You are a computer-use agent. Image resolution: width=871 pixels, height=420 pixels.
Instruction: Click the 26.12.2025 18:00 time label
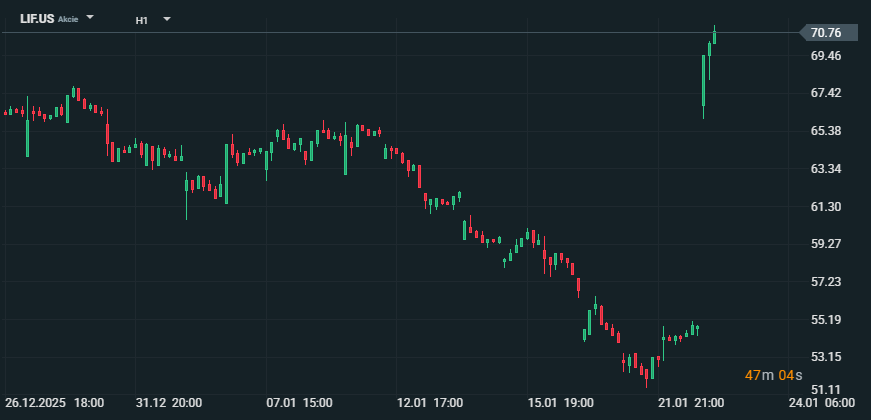54,402
